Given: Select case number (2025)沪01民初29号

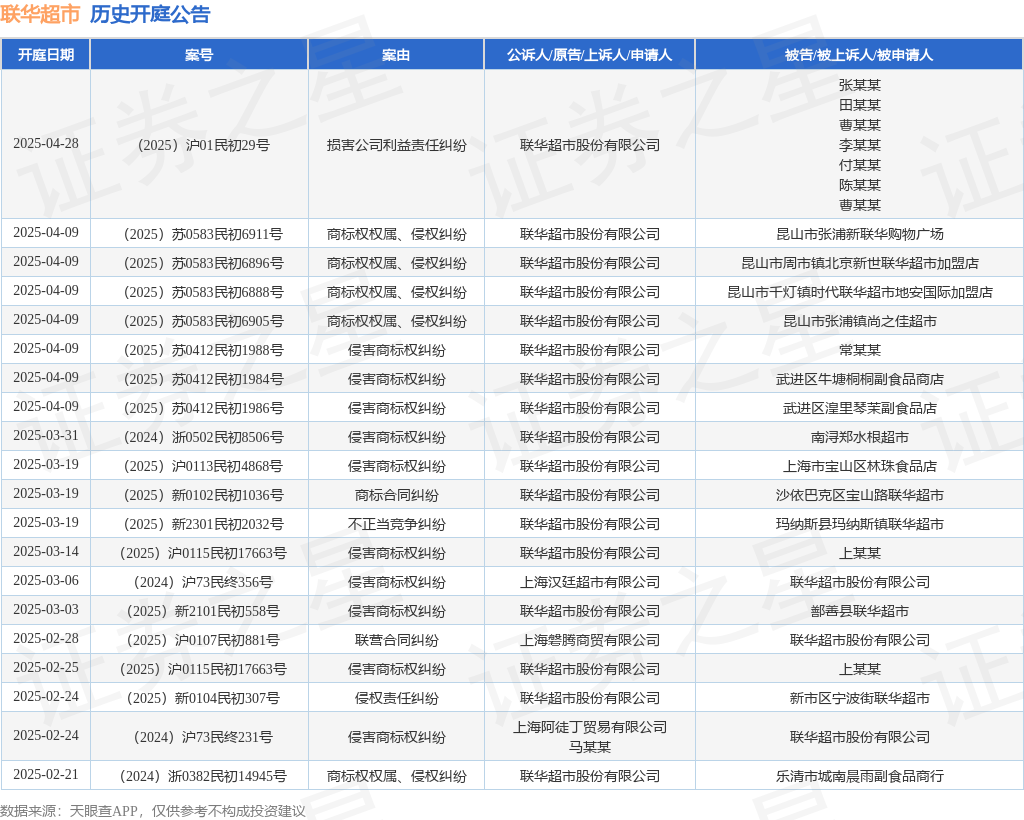Looking at the screenshot, I should [x=204, y=145].
